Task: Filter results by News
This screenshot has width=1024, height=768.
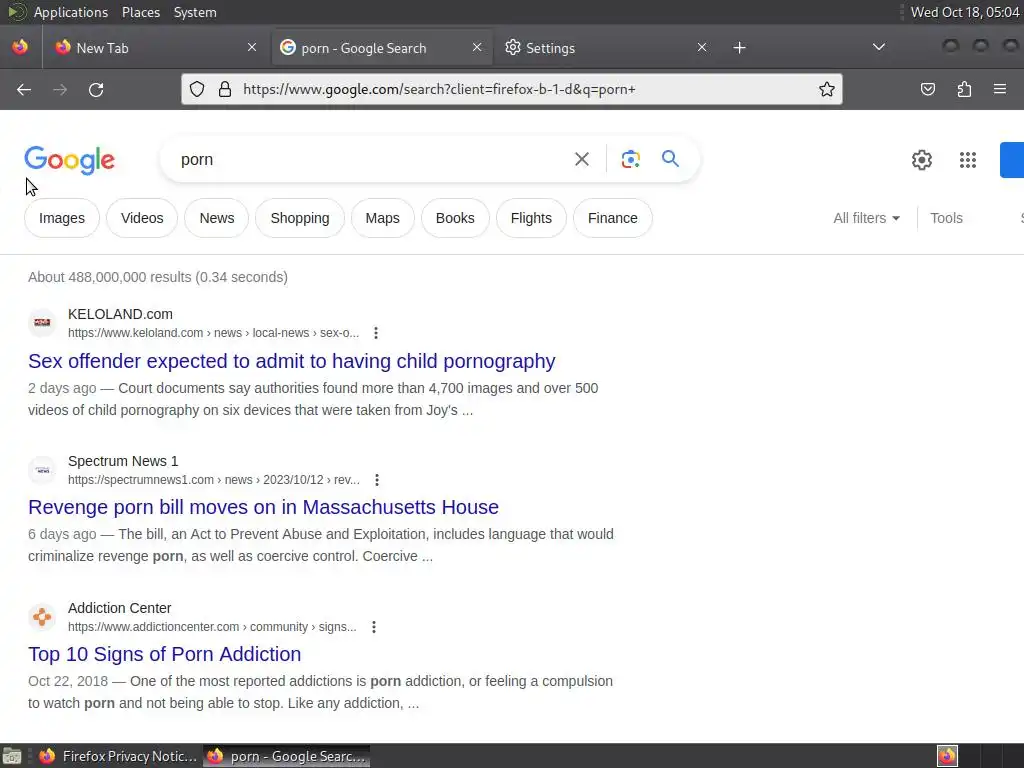Action: pos(217,218)
